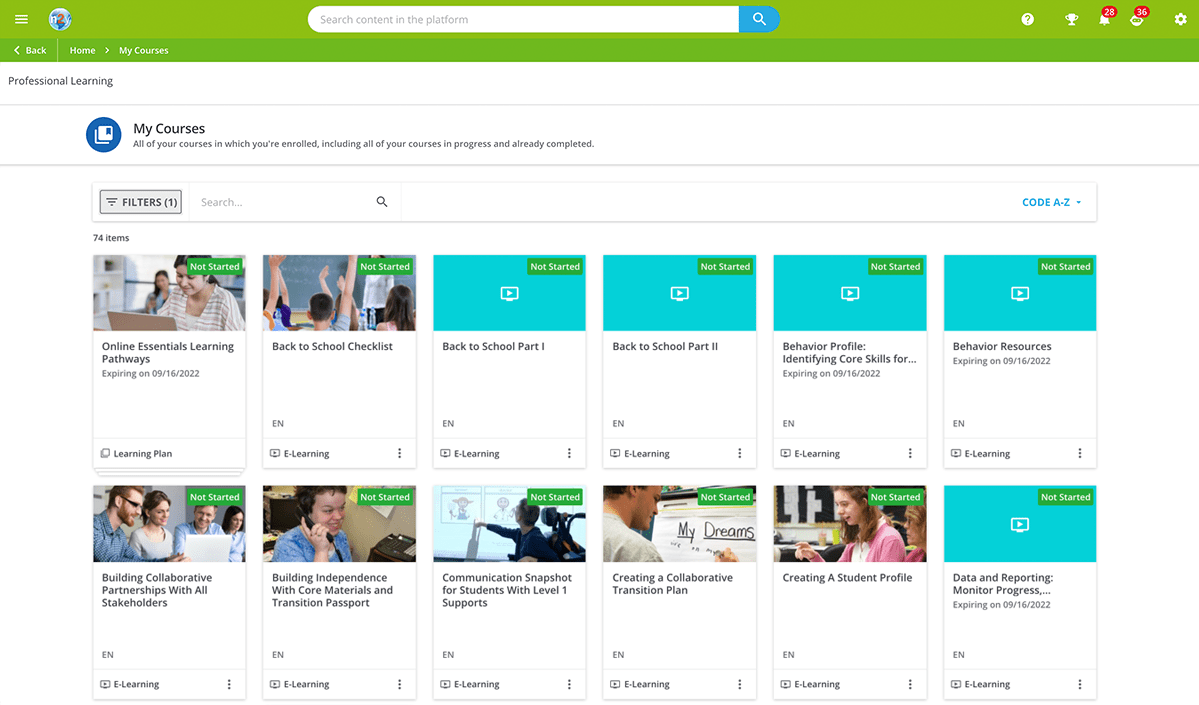
Task: Open the CODE A-Z sort dropdown
Action: pos(1051,203)
